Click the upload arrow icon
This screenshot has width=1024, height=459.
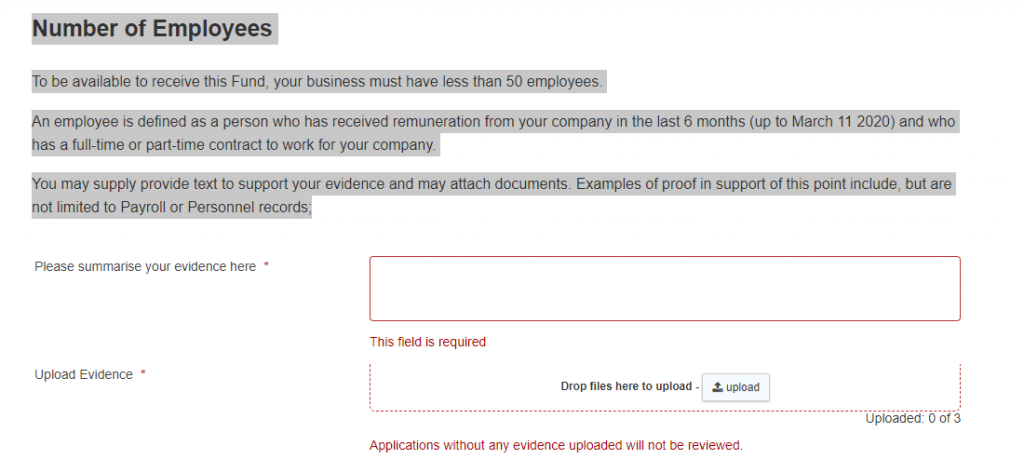717,387
